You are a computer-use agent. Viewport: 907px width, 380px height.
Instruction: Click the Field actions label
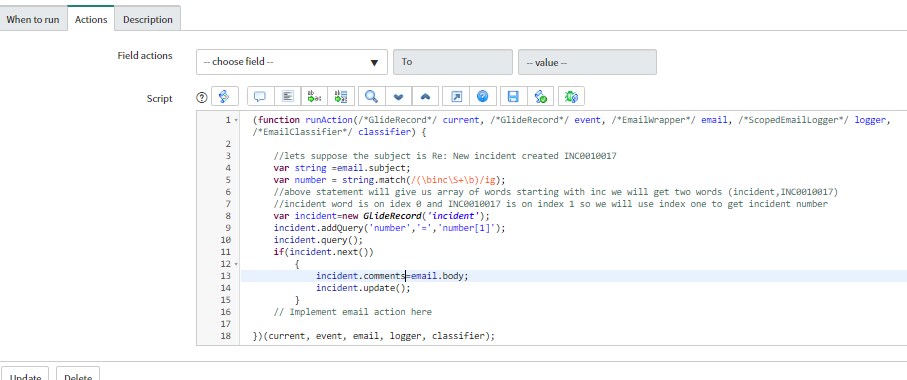[145, 56]
